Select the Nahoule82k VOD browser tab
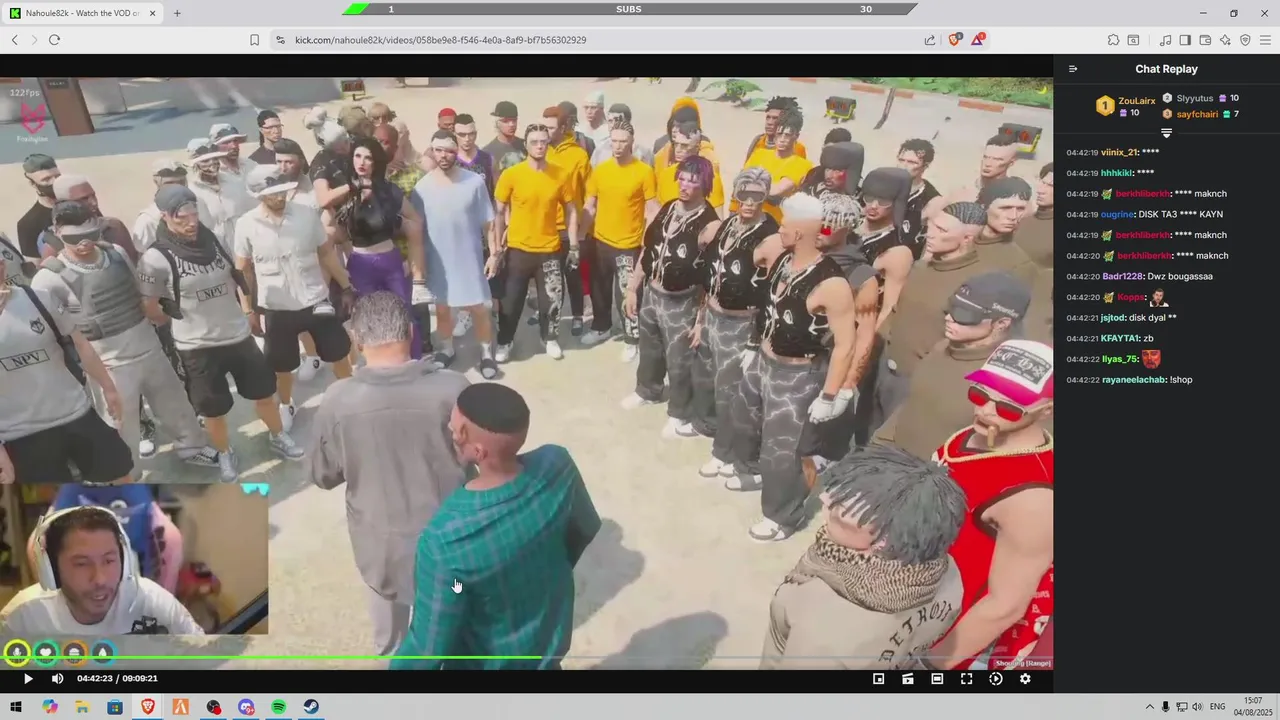1280x720 pixels. pos(82,13)
